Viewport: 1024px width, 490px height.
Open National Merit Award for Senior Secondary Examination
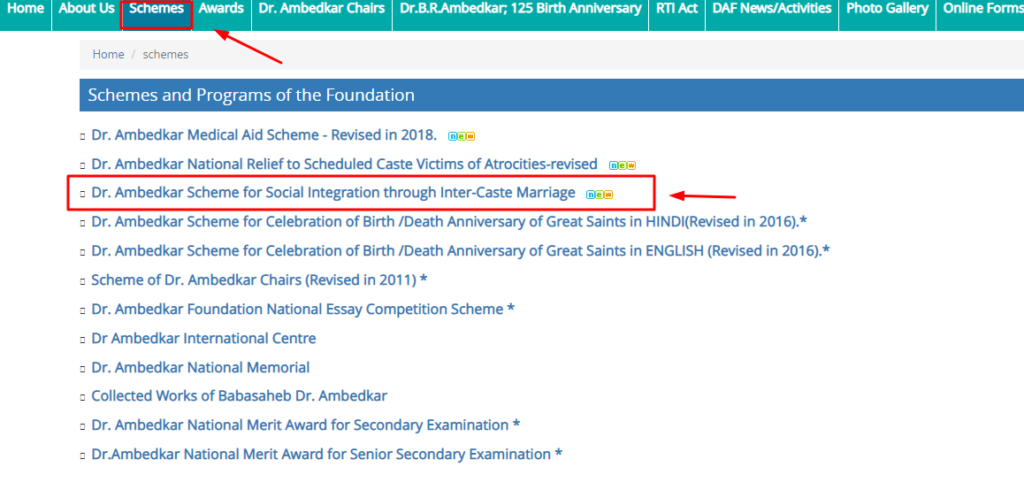pyautogui.click(x=327, y=454)
